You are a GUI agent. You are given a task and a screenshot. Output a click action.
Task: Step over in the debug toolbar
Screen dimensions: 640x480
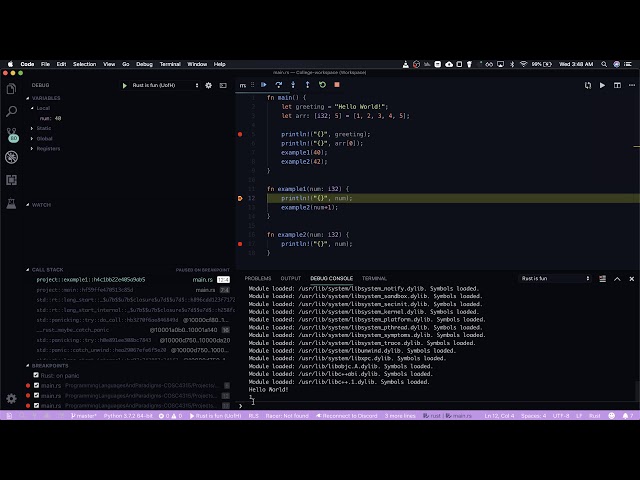278,85
